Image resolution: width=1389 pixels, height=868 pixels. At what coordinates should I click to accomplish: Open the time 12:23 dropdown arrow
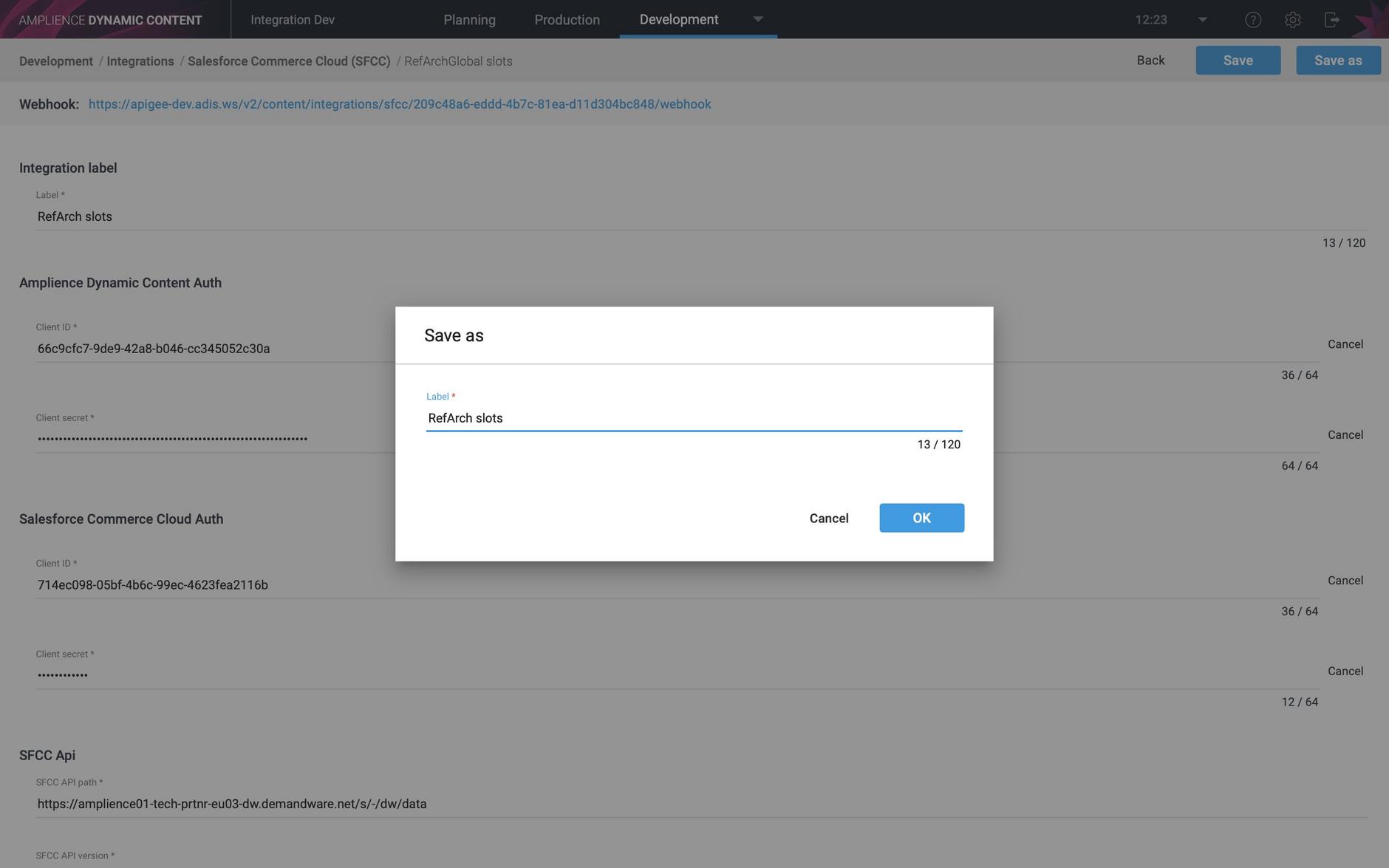[x=1202, y=20]
